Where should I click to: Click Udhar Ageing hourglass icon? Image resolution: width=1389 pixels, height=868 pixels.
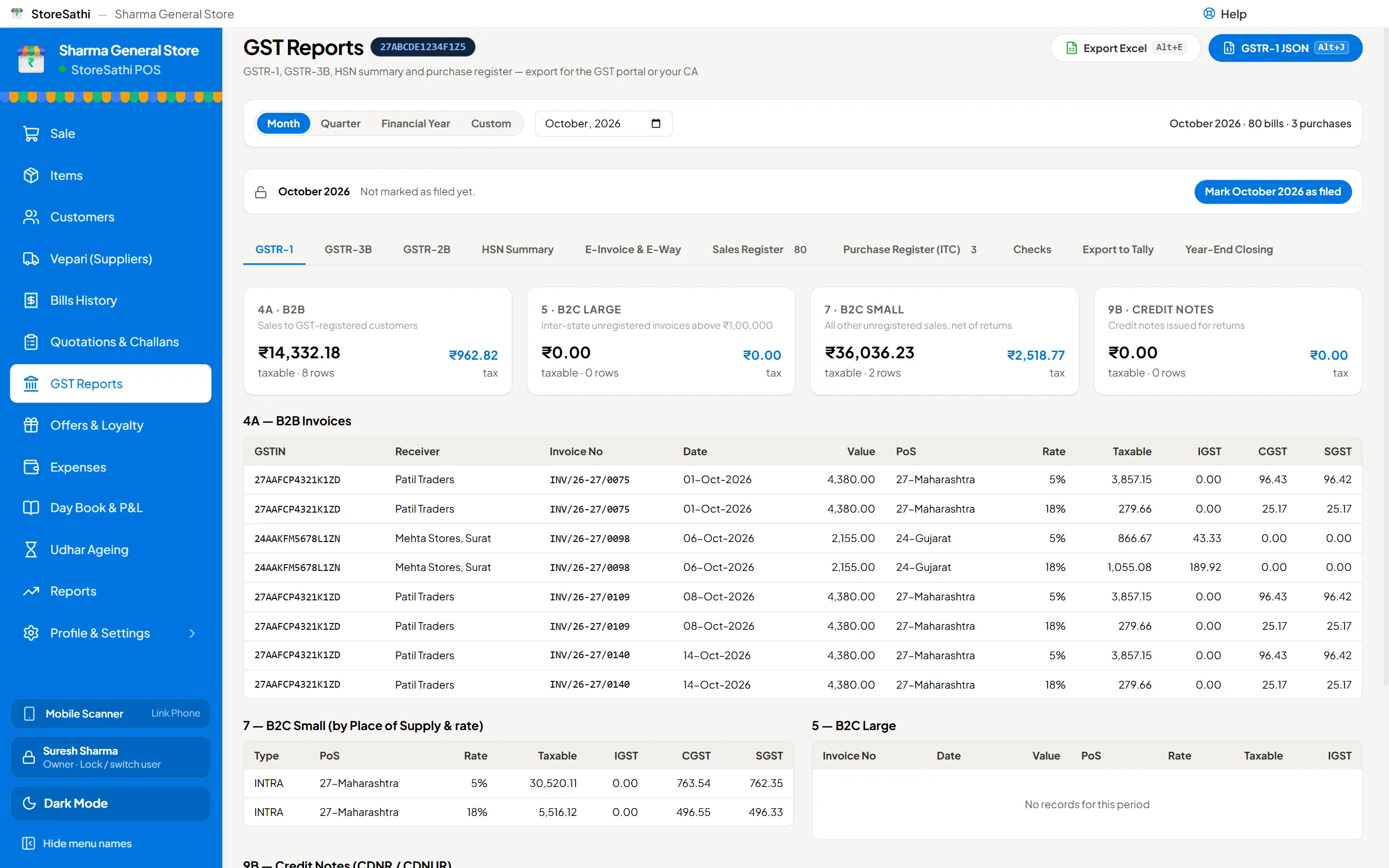coord(31,549)
